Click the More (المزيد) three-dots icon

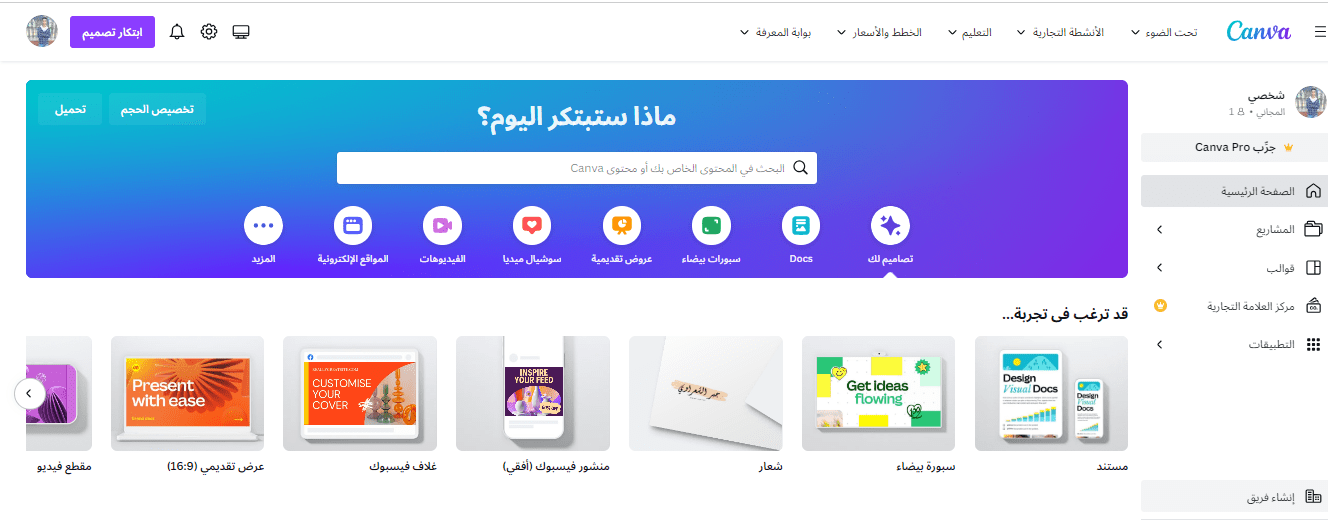click(x=264, y=226)
